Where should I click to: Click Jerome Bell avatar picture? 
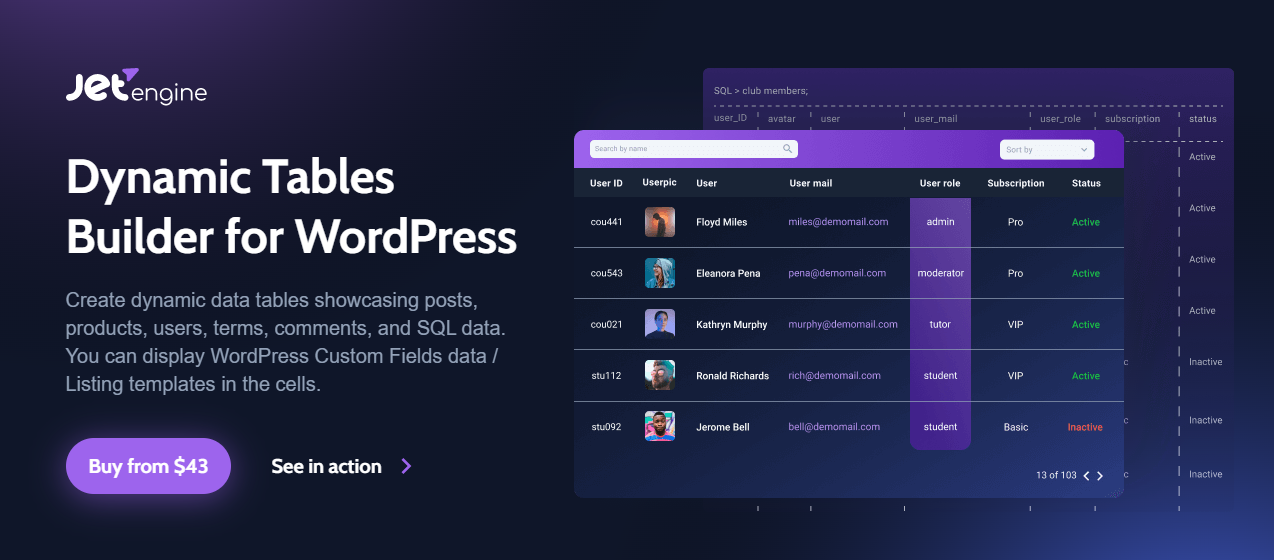pos(660,427)
